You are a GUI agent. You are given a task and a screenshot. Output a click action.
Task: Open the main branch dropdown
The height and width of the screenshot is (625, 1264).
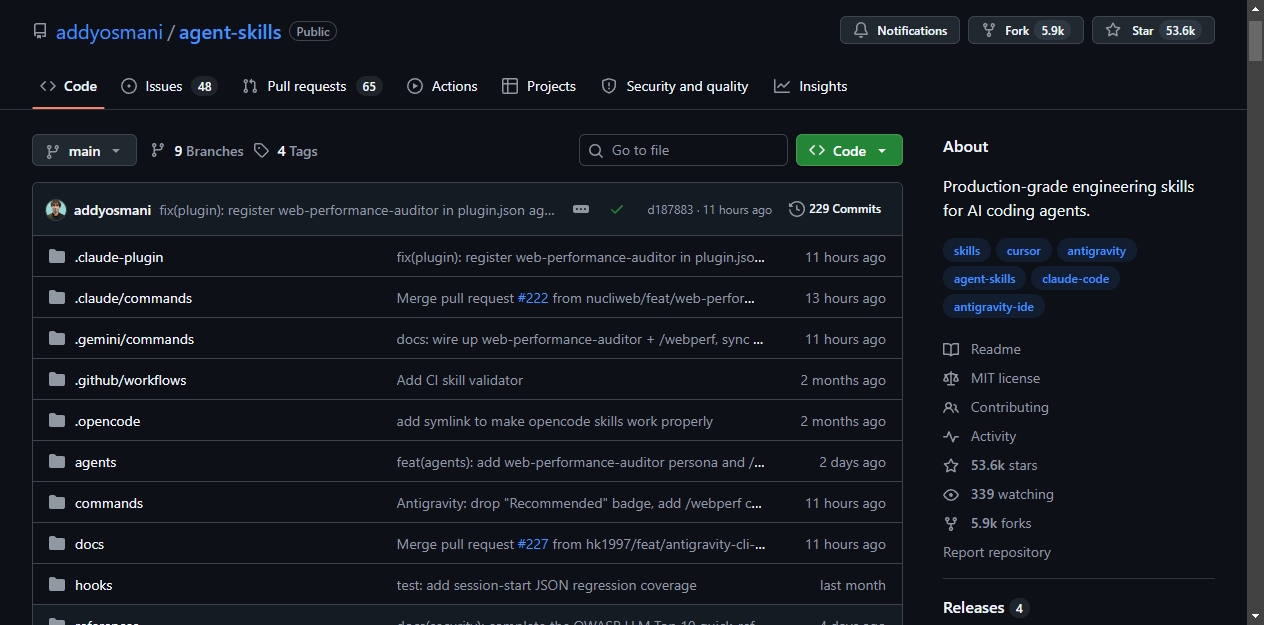coord(84,151)
